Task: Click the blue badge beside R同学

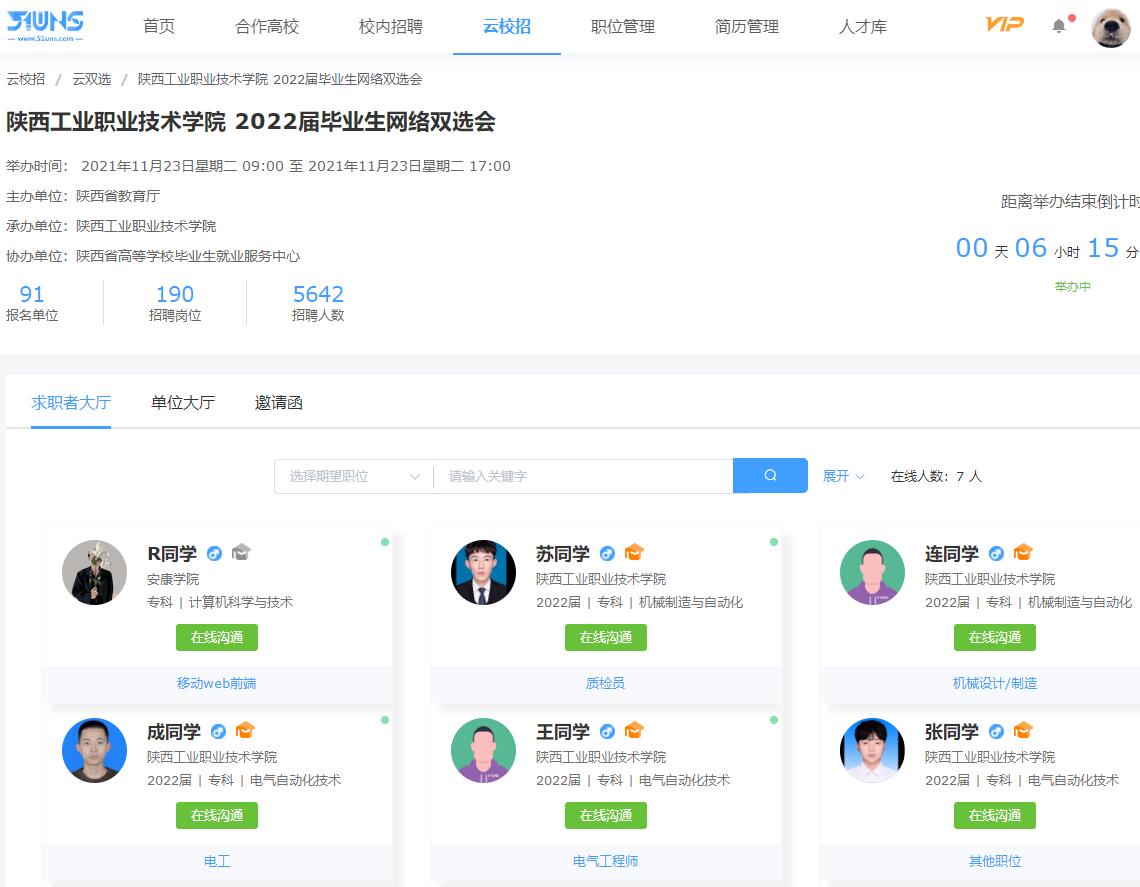Action: [214, 553]
